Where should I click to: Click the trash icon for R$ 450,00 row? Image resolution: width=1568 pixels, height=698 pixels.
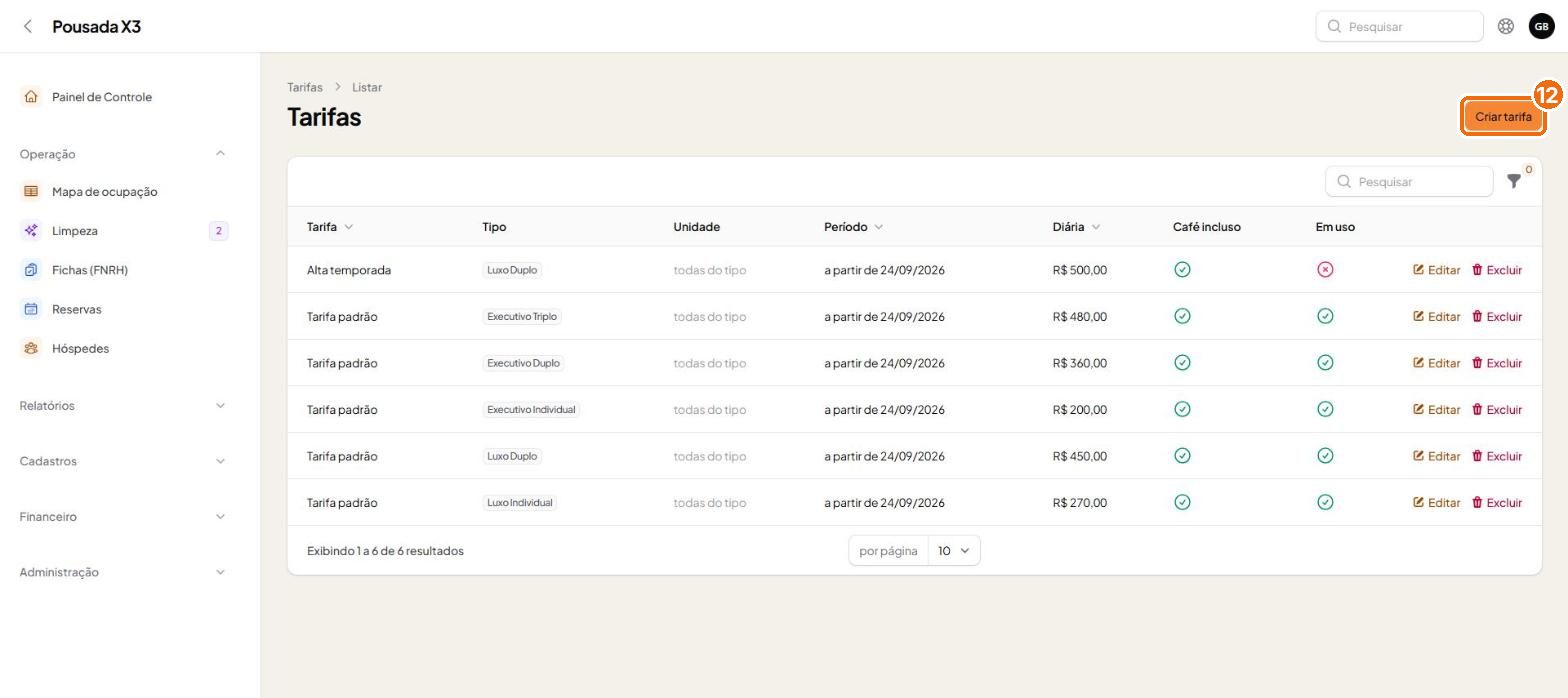click(1477, 456)
